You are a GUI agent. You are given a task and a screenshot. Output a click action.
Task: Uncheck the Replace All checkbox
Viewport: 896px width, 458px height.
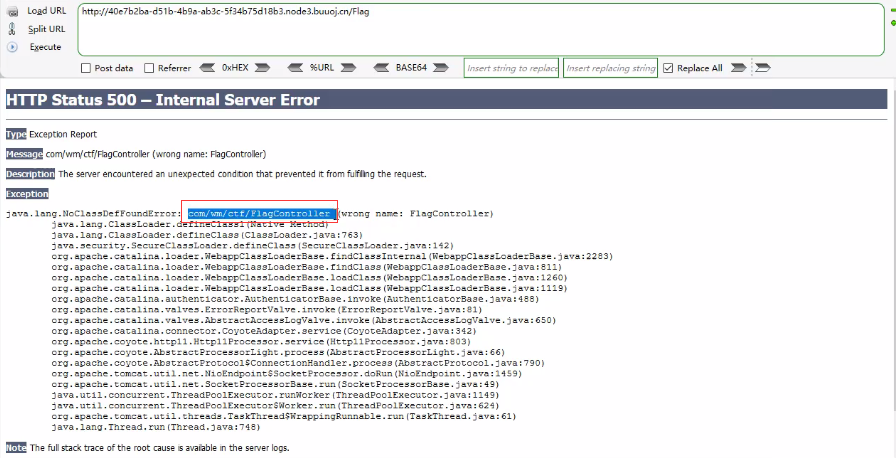(x=668, y=68)
